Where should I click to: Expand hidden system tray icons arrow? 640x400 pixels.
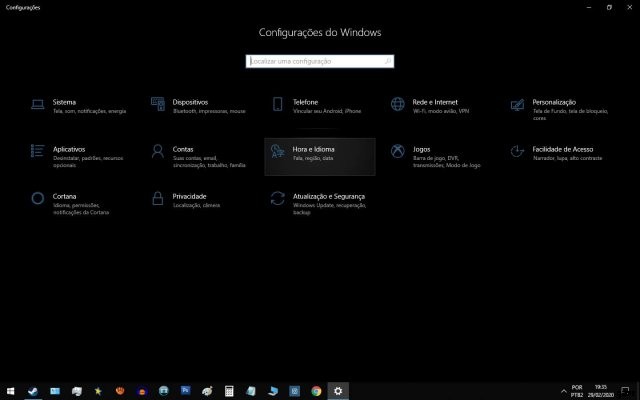coord(564,391)
